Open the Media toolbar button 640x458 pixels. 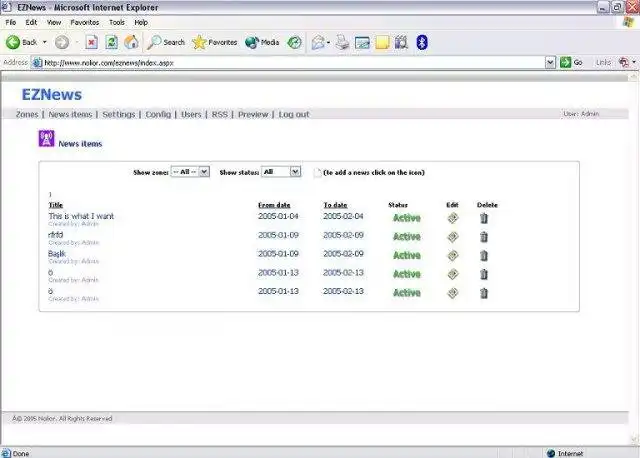click(x=262, y=42)
